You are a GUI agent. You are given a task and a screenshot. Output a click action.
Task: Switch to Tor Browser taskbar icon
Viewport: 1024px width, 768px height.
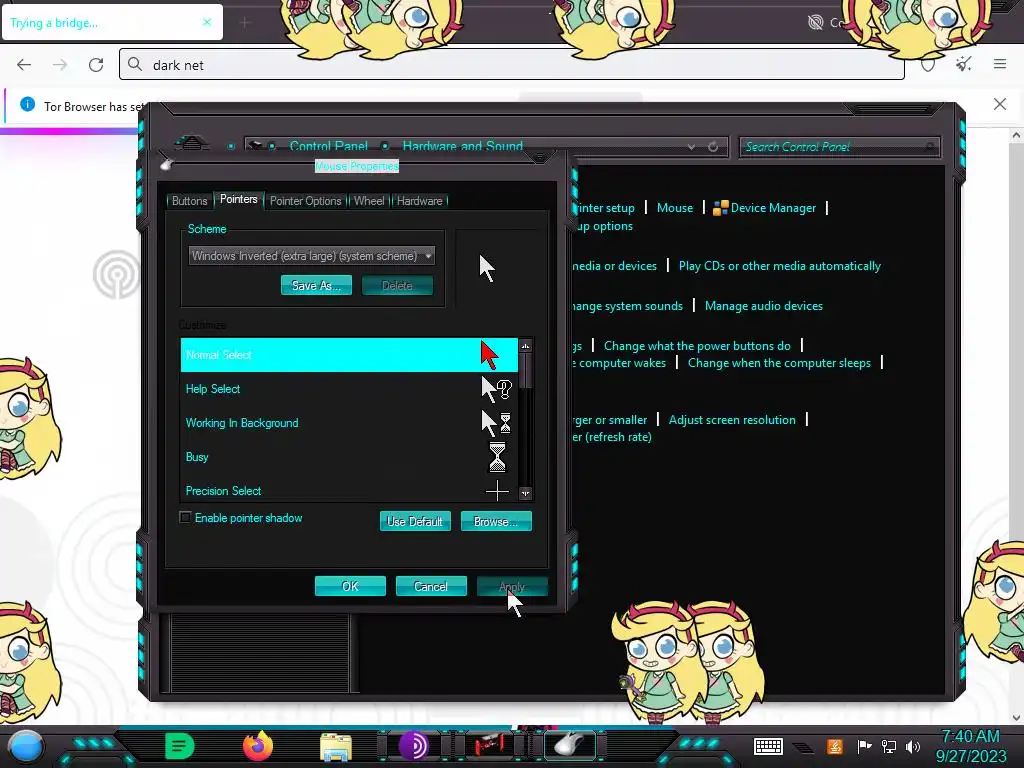click(x=413, y=746)
